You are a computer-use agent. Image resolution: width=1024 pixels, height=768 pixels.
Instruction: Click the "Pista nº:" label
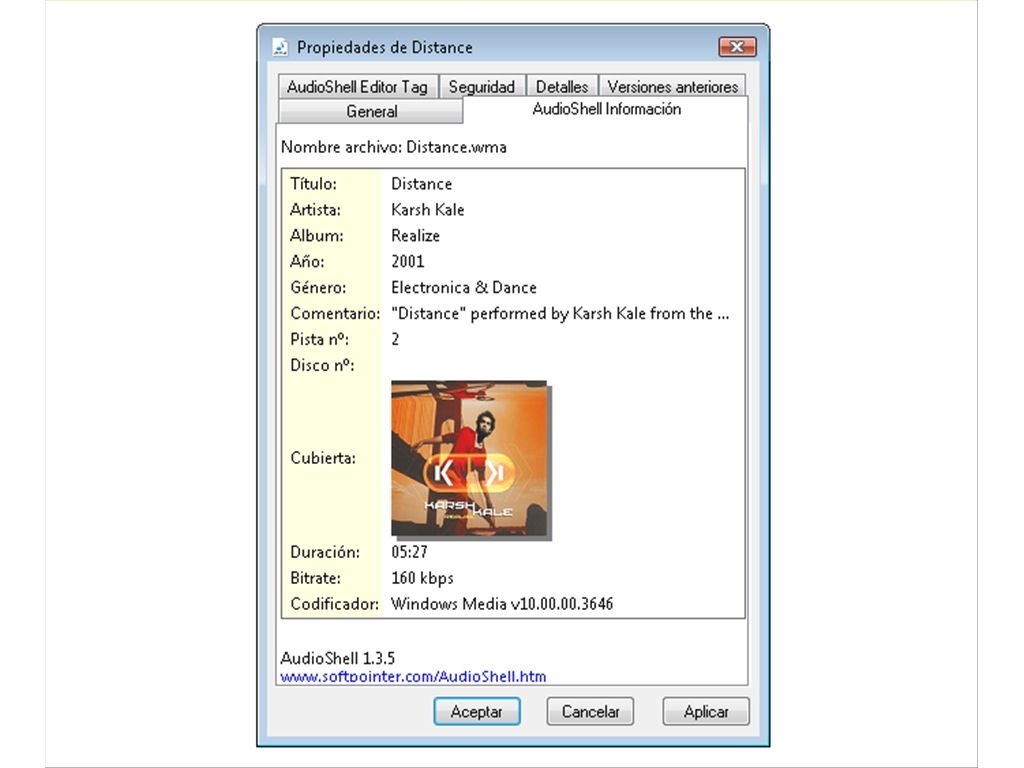pos(319,339)
